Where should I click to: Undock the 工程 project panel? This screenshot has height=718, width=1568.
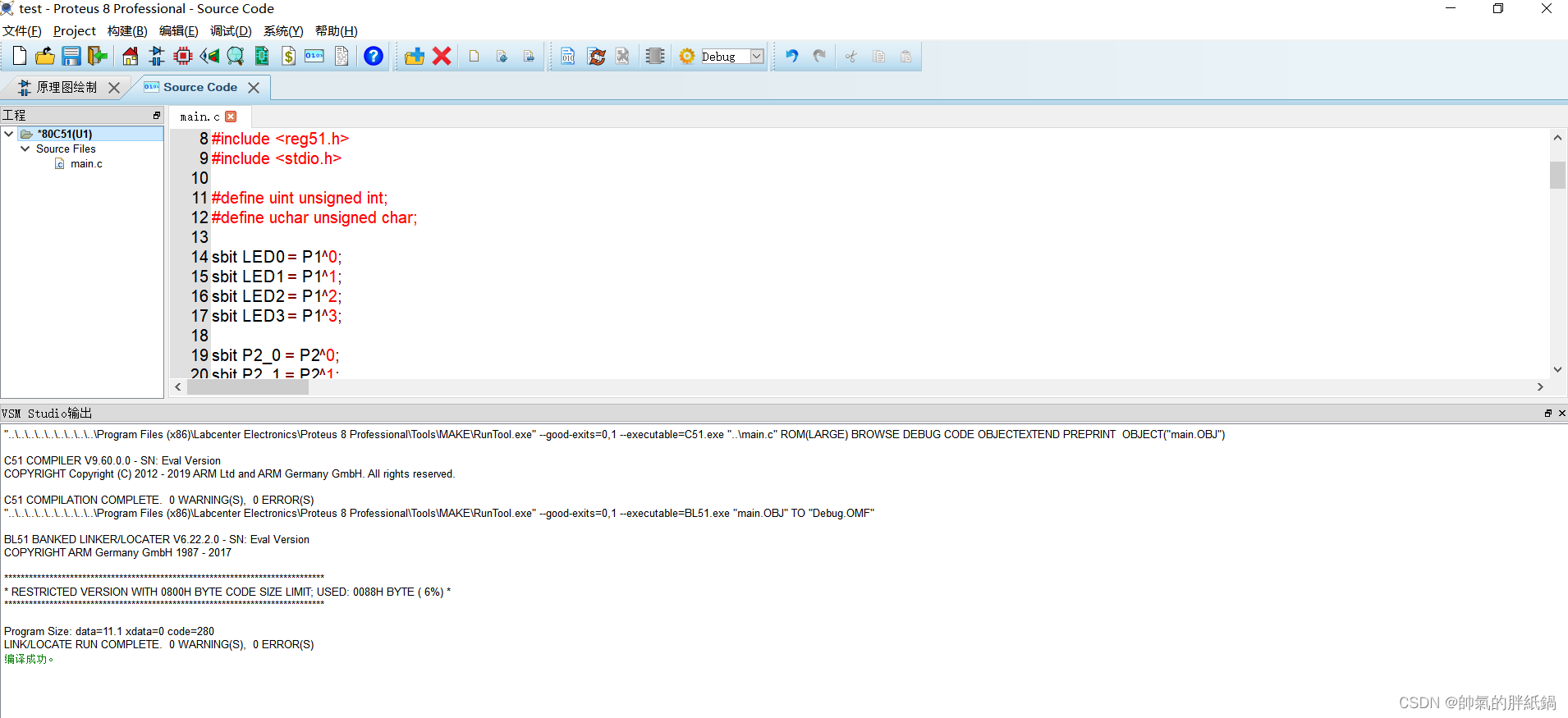point(156,115)
